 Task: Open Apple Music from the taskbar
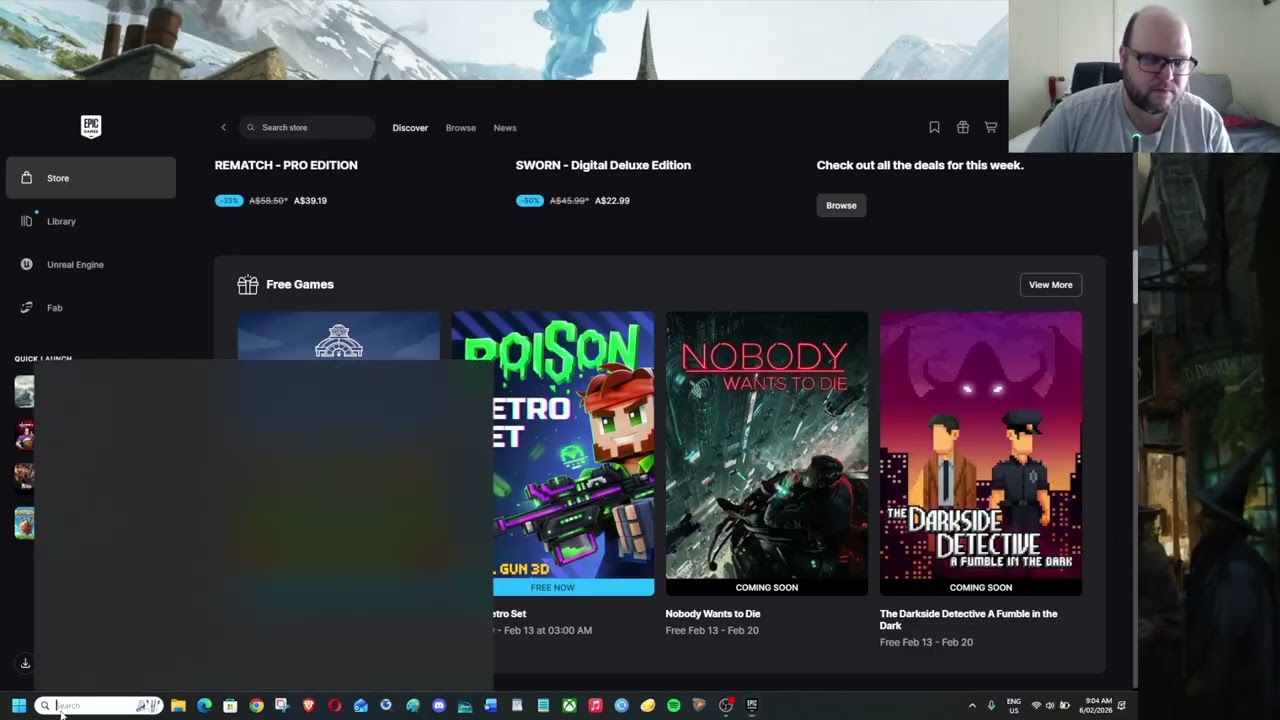click(x=595, y=706)
